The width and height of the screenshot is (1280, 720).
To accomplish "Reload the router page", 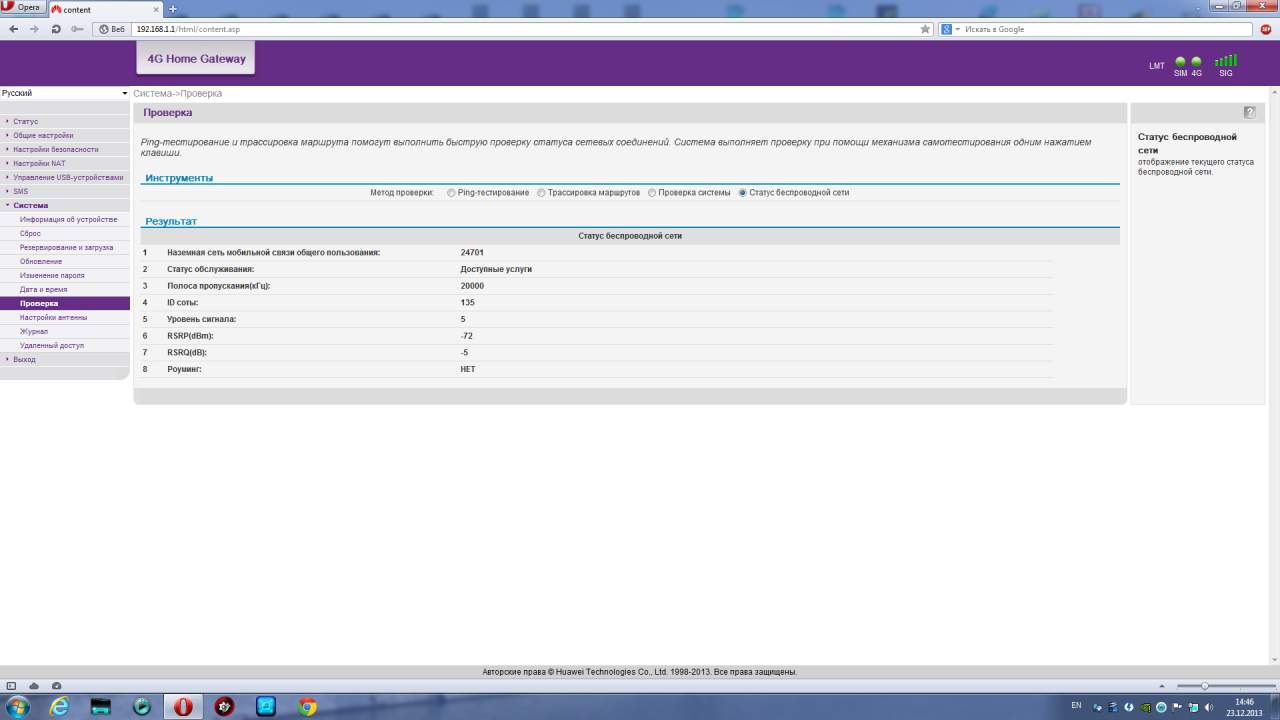I will click(x=56, y=29).
